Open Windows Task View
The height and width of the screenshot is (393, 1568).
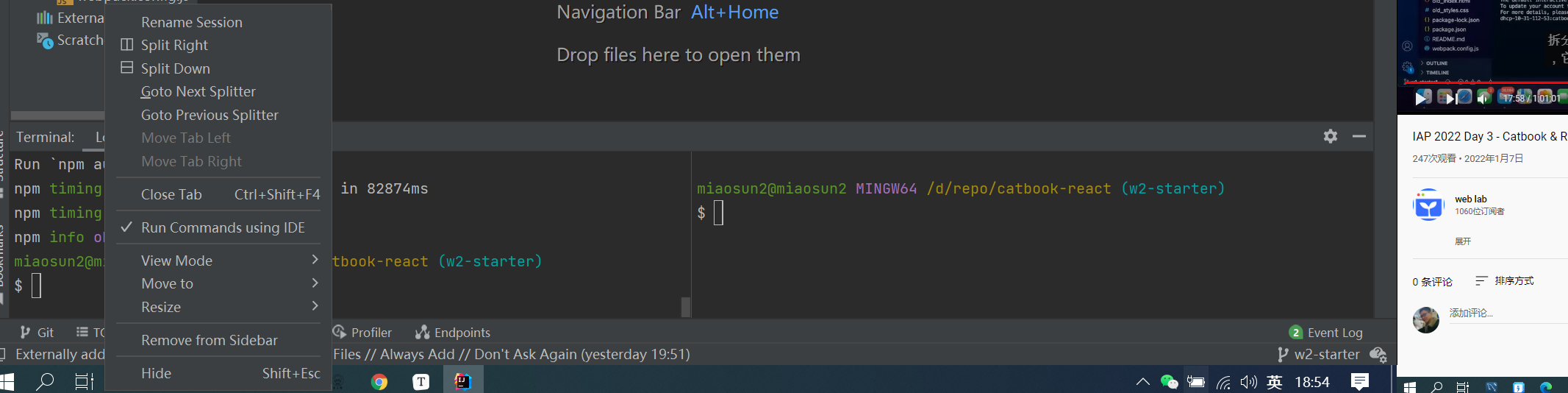click(85, 381)
